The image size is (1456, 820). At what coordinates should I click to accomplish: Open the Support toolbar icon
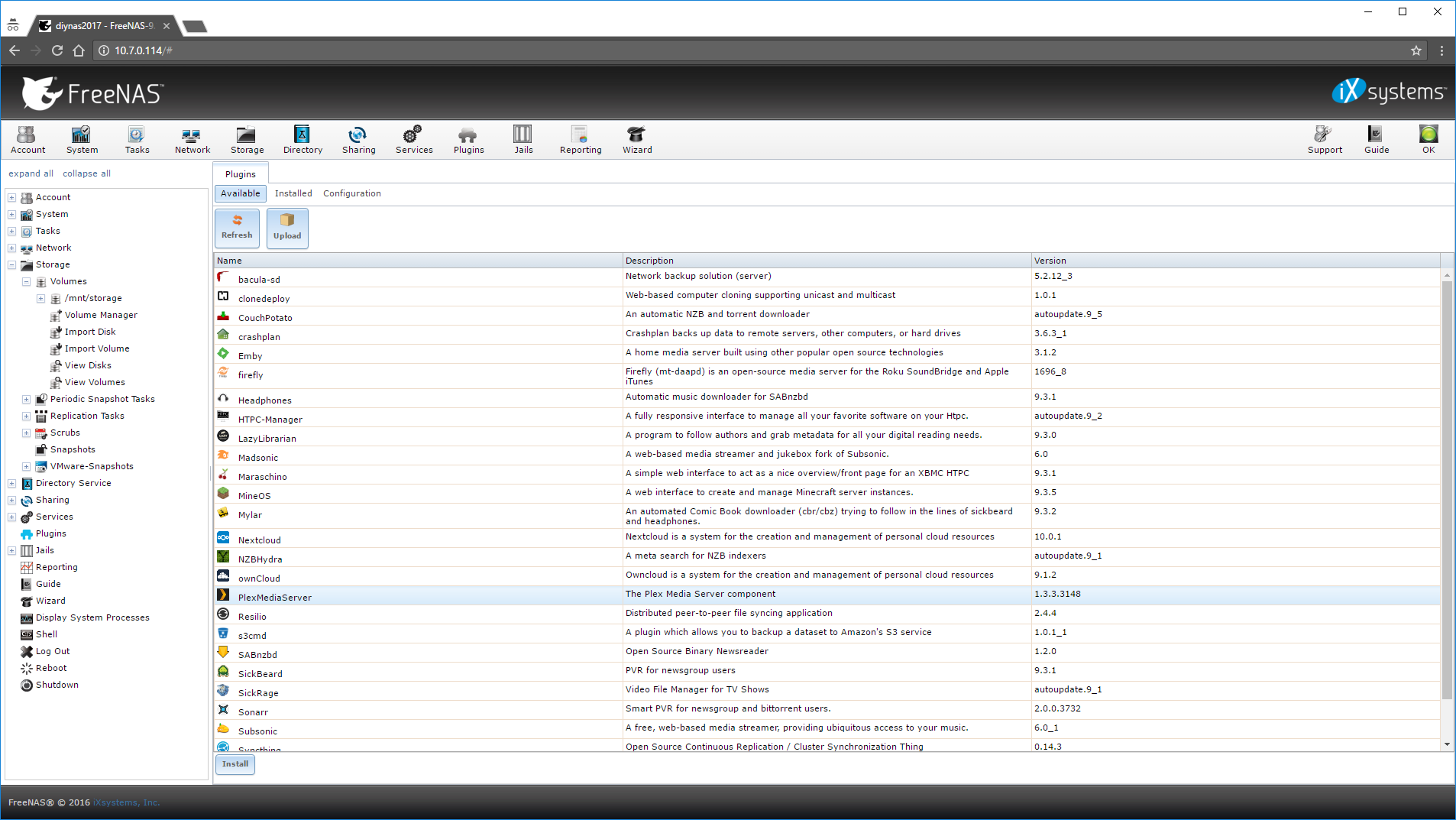1325,140
